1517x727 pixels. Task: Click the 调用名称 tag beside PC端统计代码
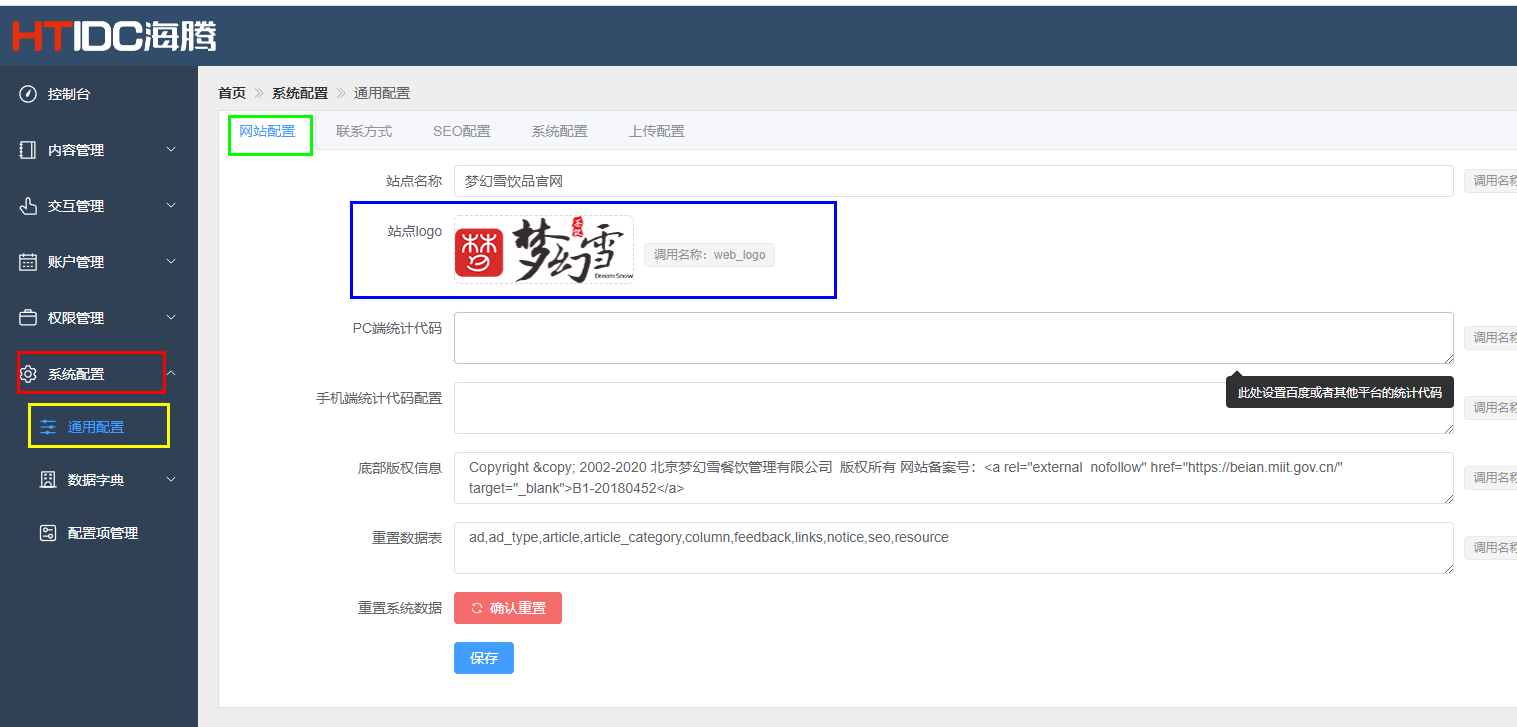1491,338
